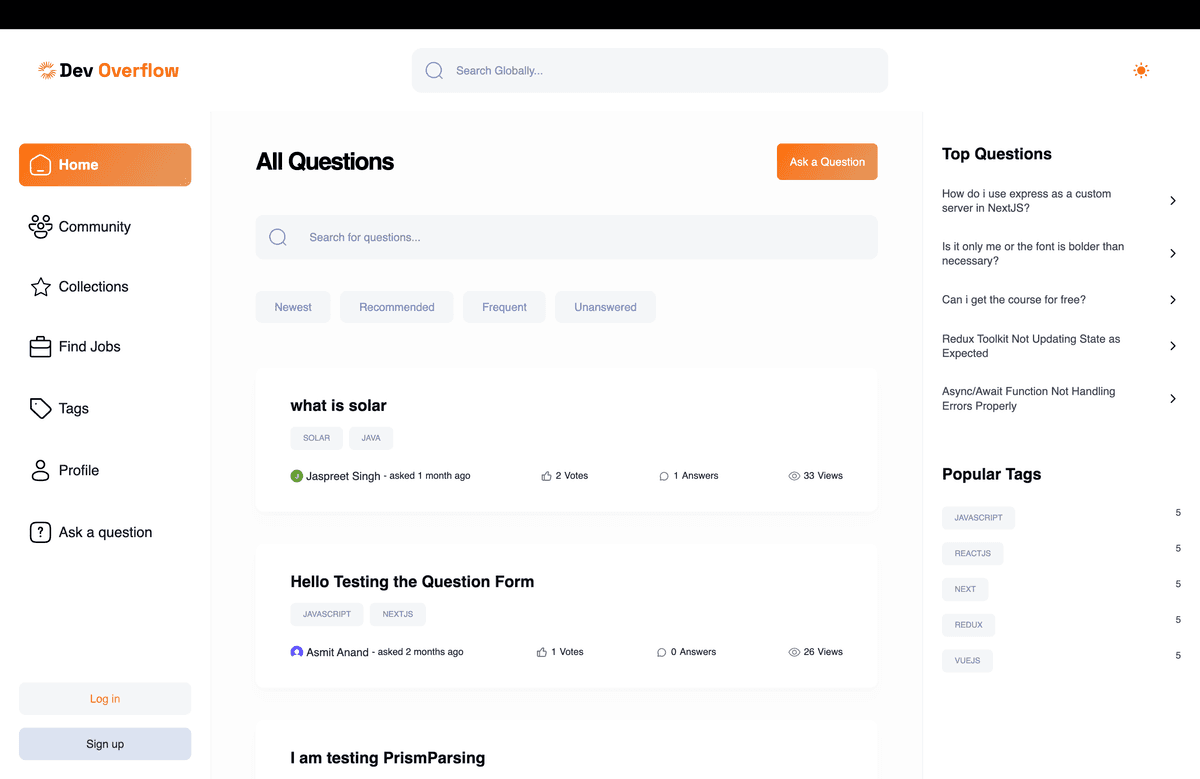Toggle light/dark theme with the sun icon
This screenshot has height=779, width=1200.
(x=1141, y=70)
